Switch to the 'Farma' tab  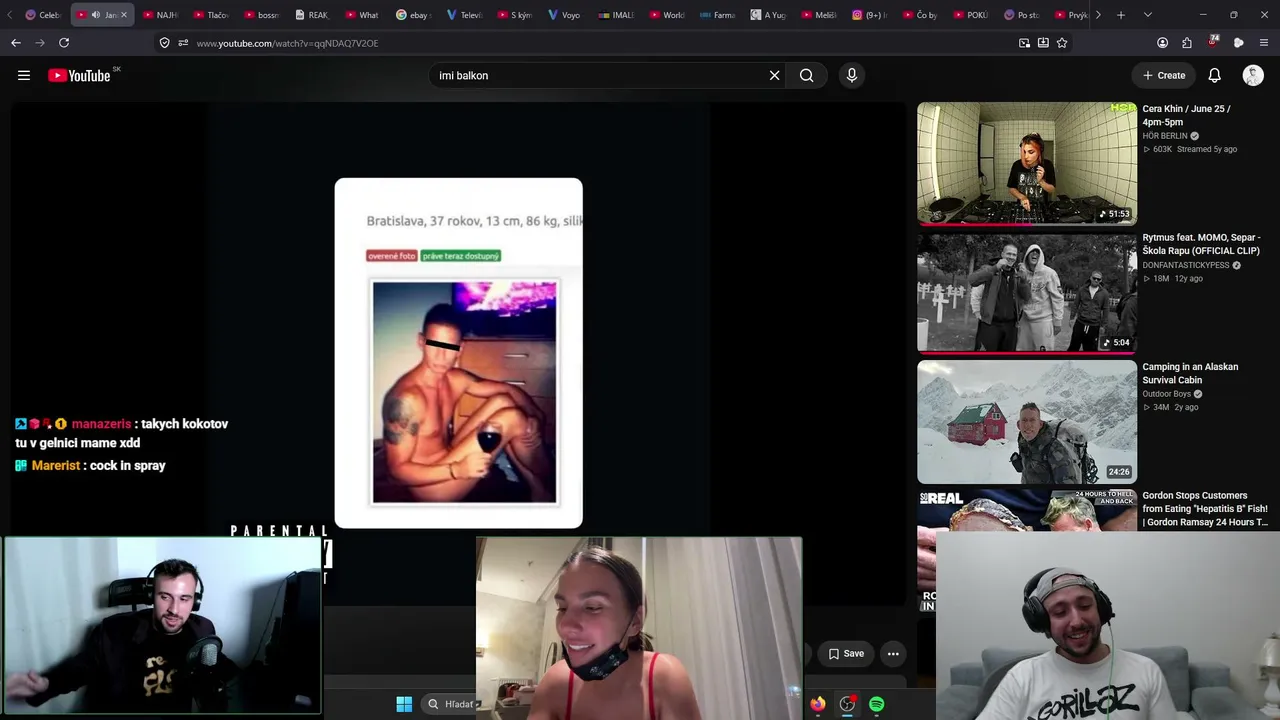point(717,15)
